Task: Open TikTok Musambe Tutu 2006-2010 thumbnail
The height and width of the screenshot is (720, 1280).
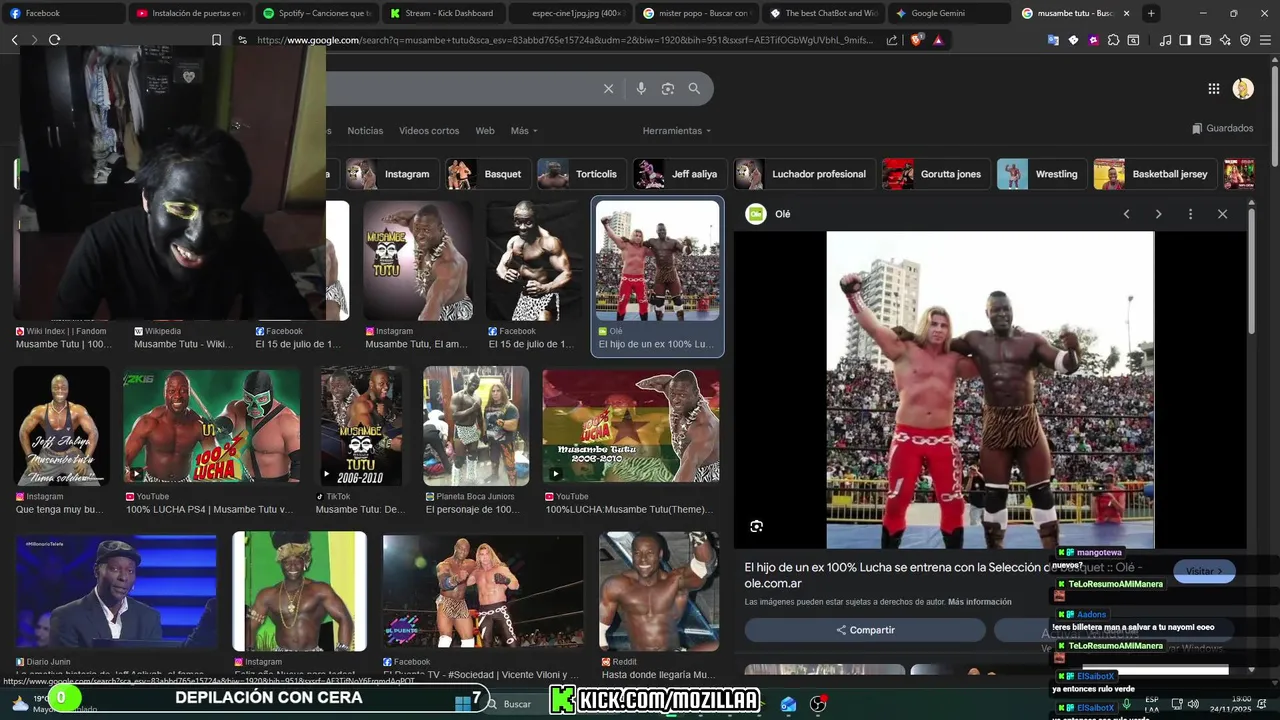Action: [361, 426]
